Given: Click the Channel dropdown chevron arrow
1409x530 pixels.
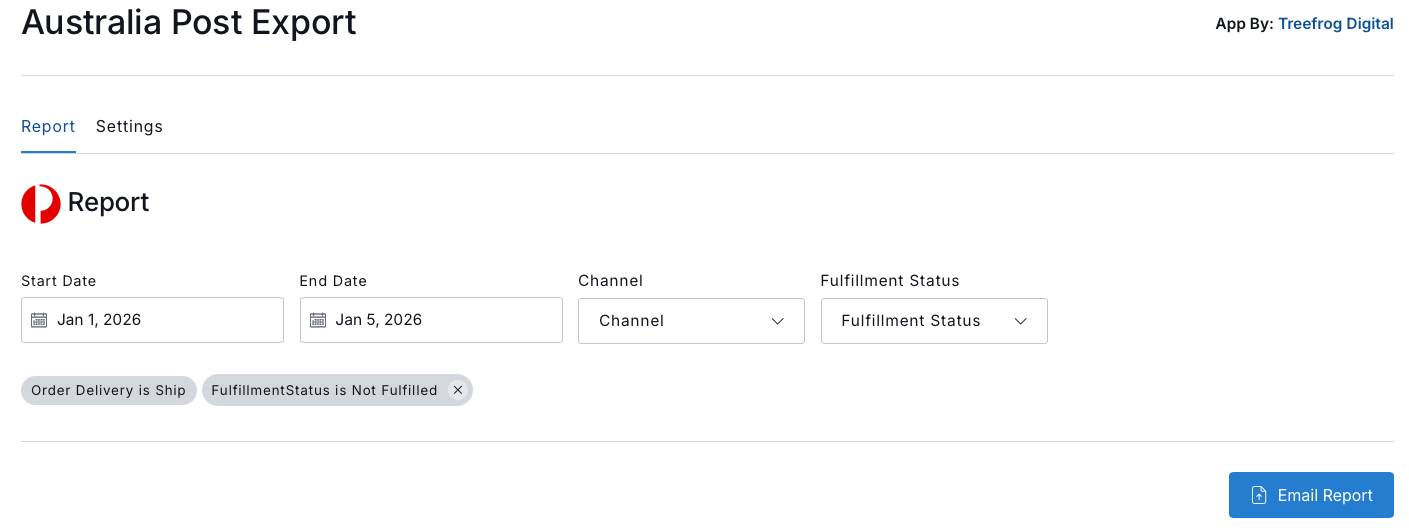Looking at the screenshot, I should coord(778,321).
